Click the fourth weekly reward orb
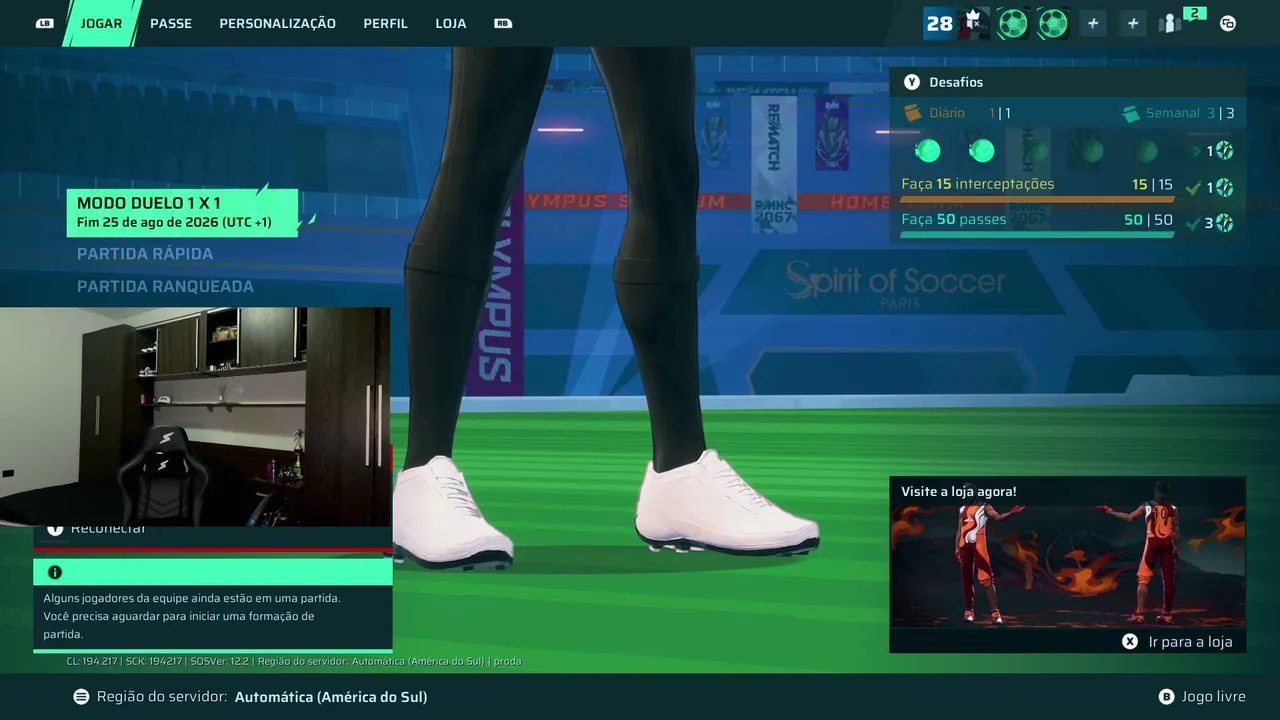The width and height of the screenshot is (1280, 720). click(1091, 151)
